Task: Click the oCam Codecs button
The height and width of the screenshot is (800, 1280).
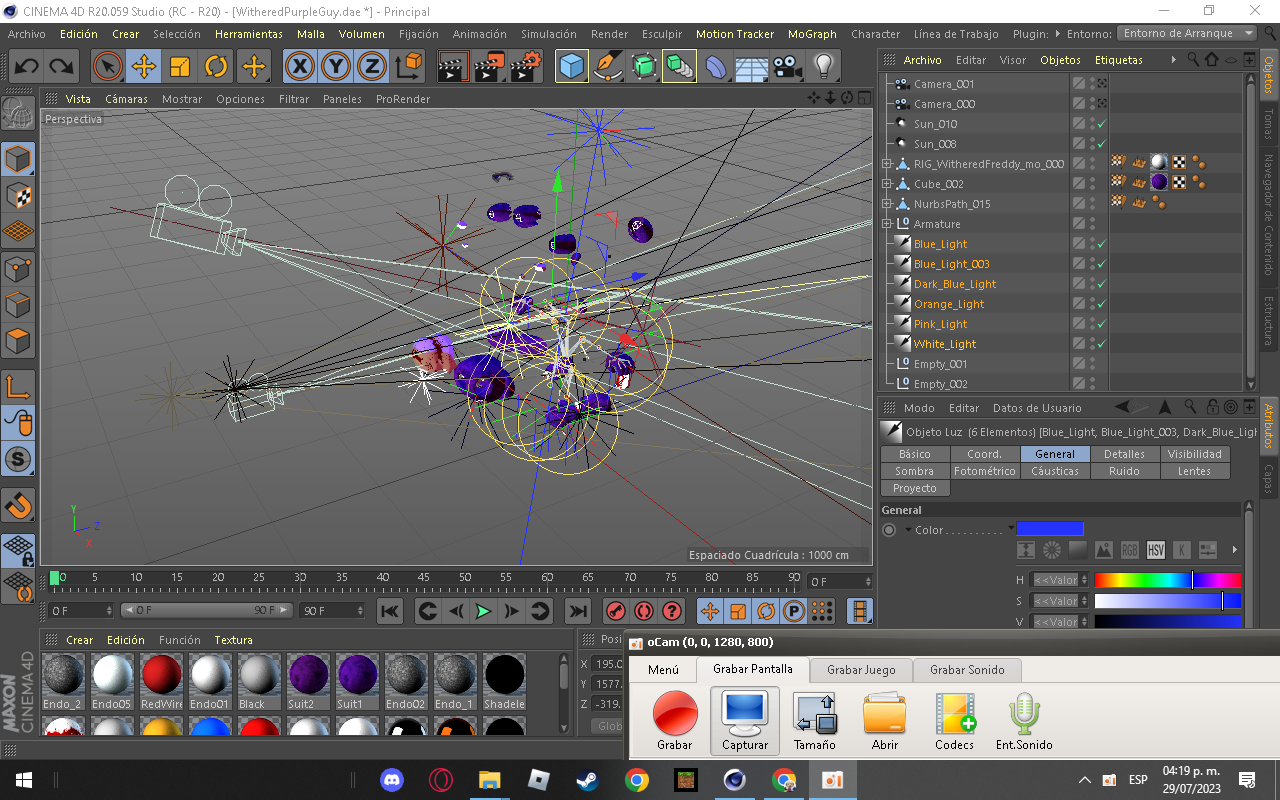Action: pos(955,722)
